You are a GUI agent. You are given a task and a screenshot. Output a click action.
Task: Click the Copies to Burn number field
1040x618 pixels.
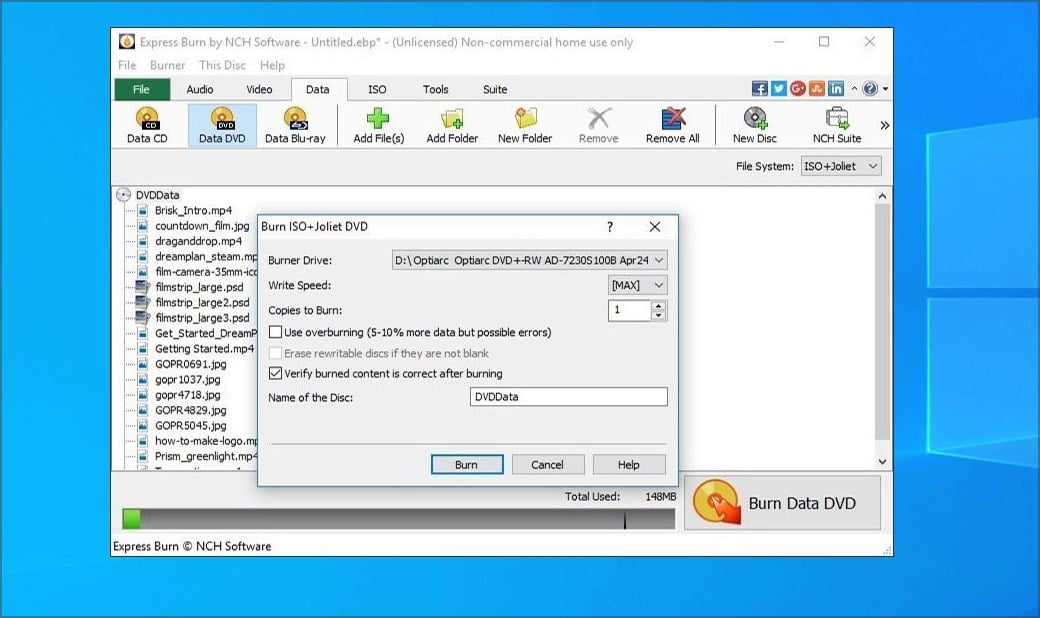[629, 310]
